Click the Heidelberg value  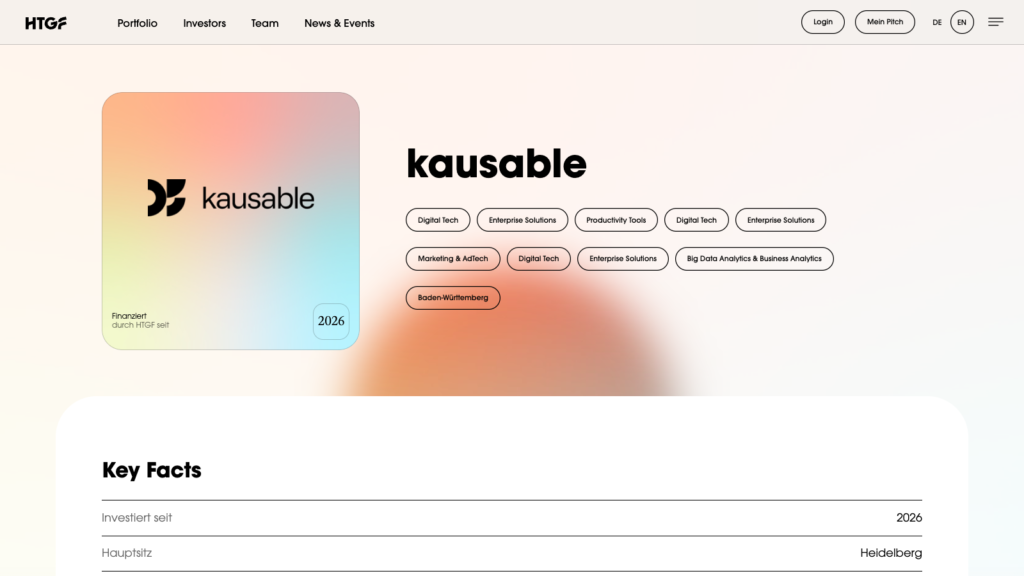(x=891, y=553)
